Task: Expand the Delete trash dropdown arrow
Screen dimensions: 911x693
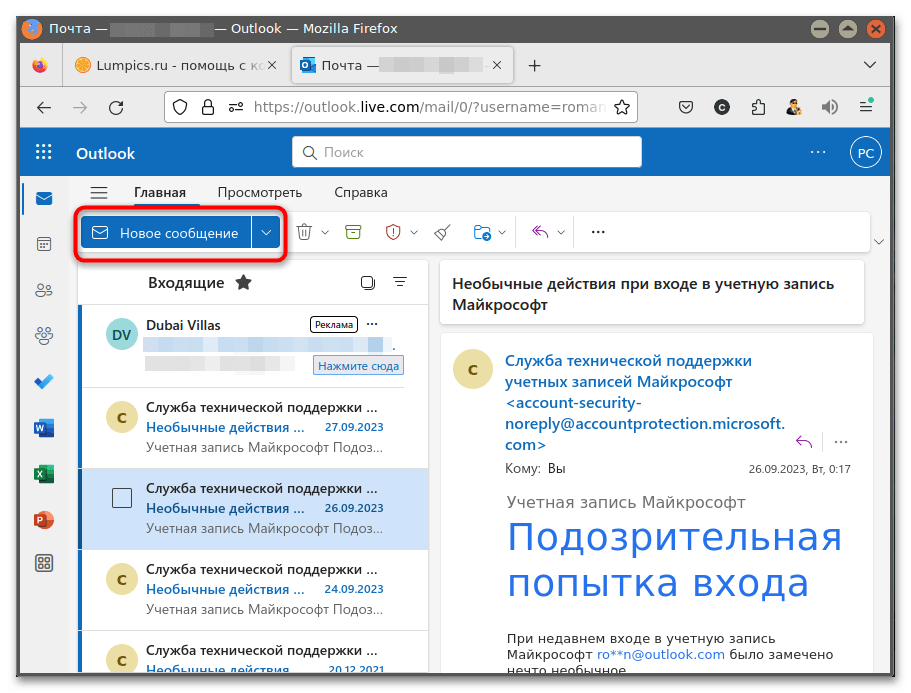Action: point(326,233)
